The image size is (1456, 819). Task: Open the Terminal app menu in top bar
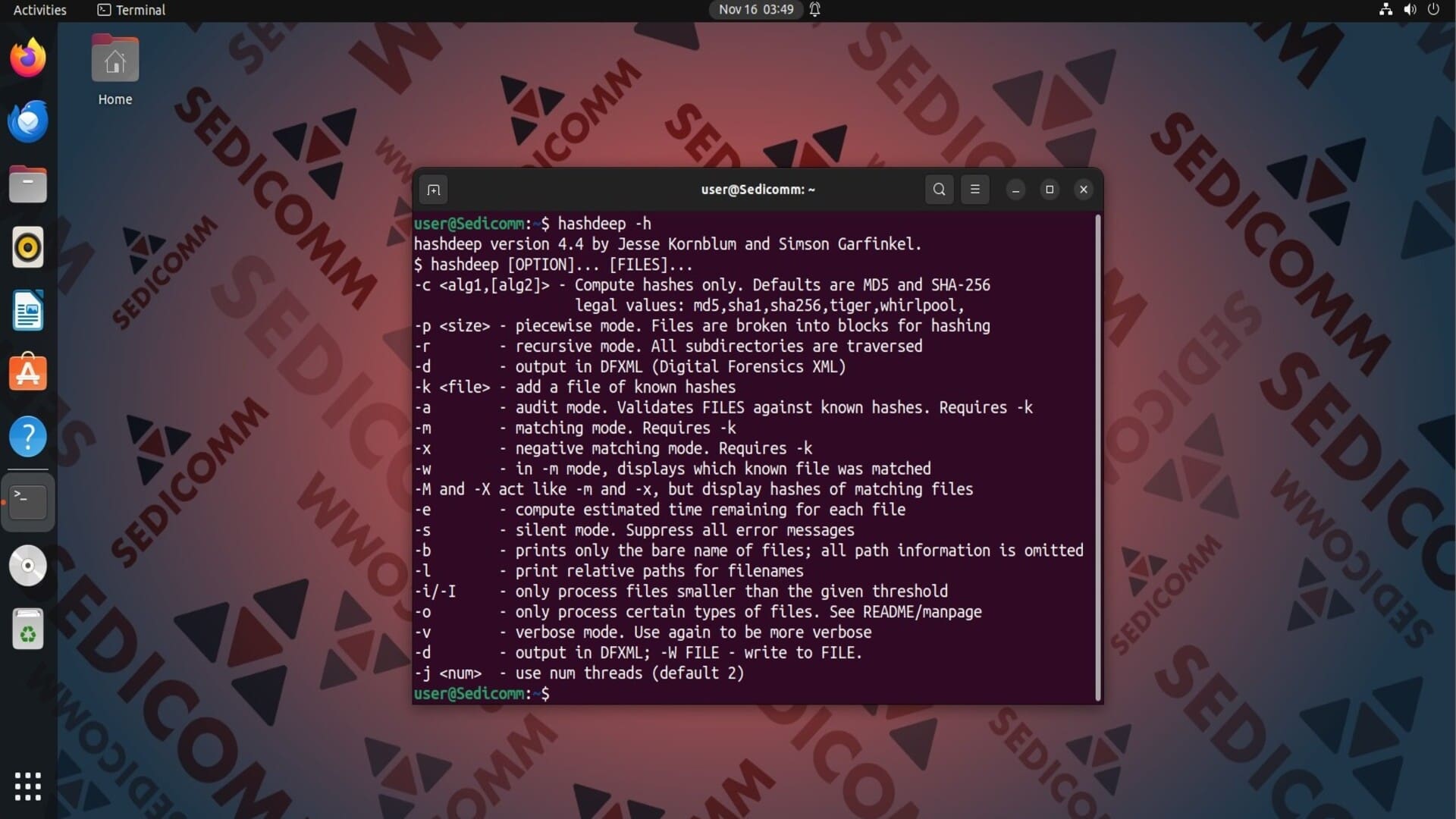tap(132, 10)
